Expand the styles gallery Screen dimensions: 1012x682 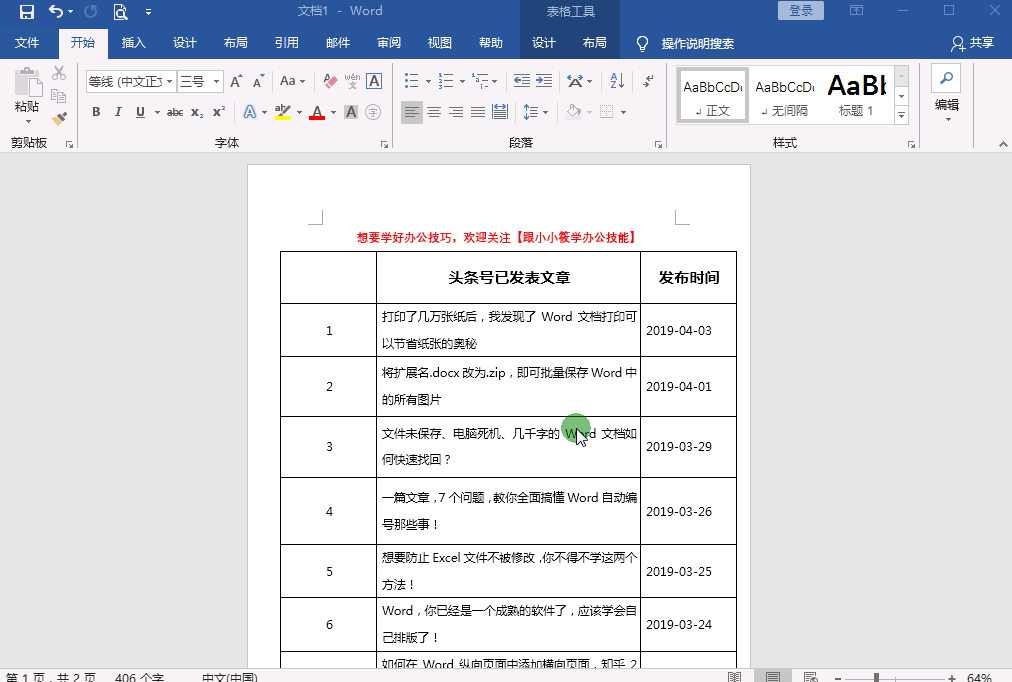[902, 116]
